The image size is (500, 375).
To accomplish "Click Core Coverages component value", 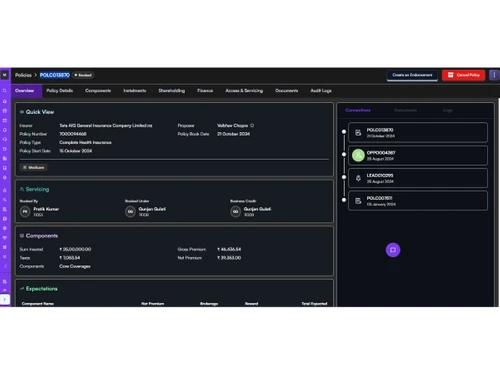I will click(75, 266).
